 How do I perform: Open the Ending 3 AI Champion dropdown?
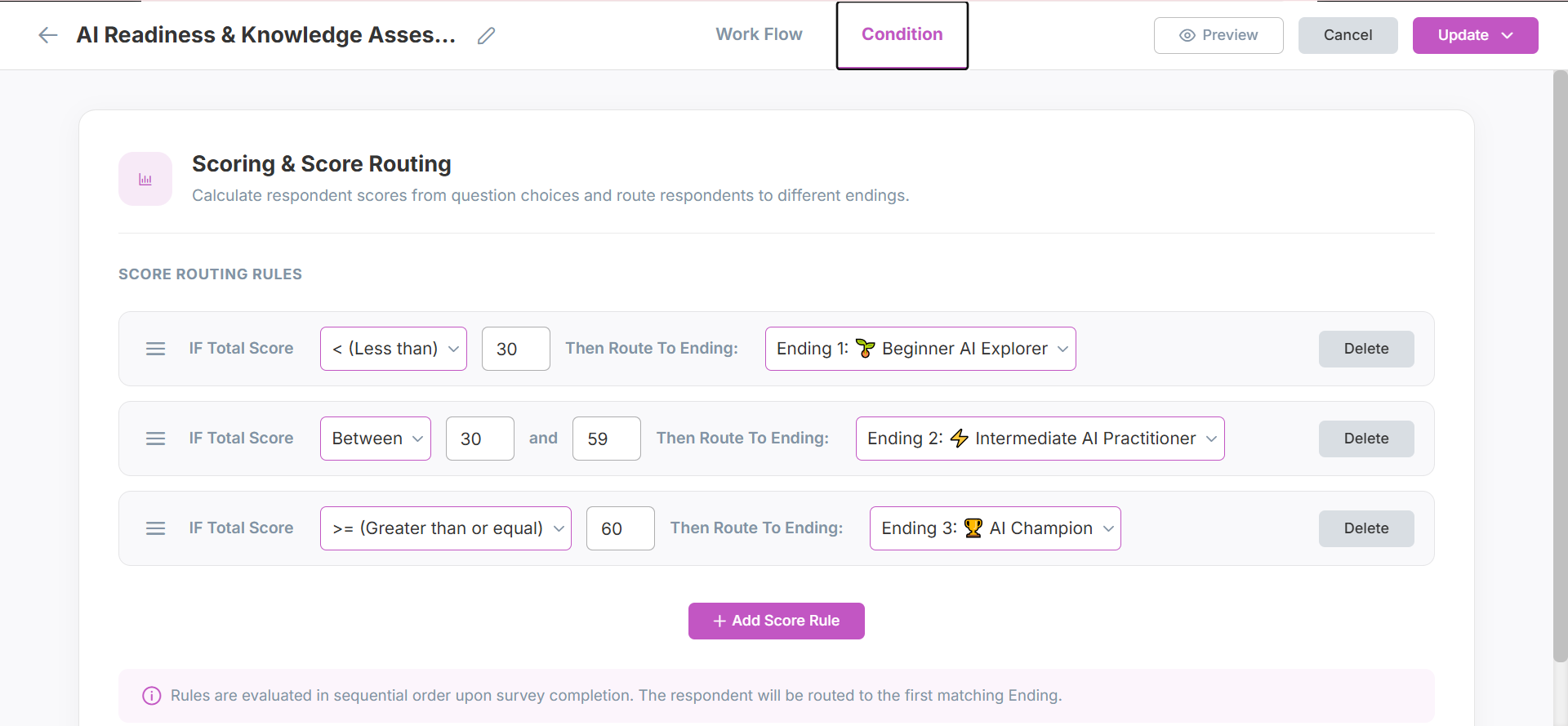(996, 528)
